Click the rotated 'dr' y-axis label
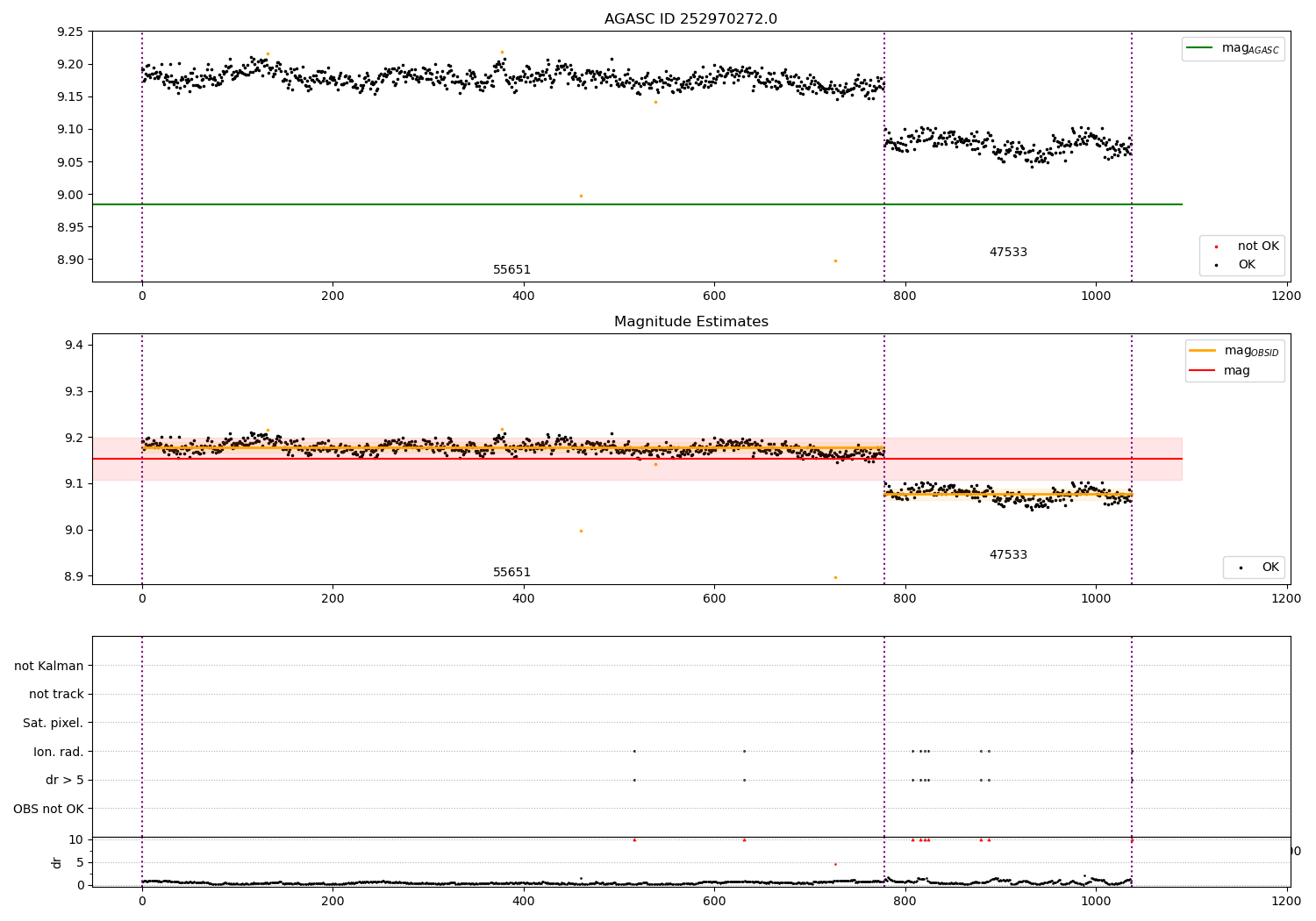1316x921 pixels. pos(57,862)
